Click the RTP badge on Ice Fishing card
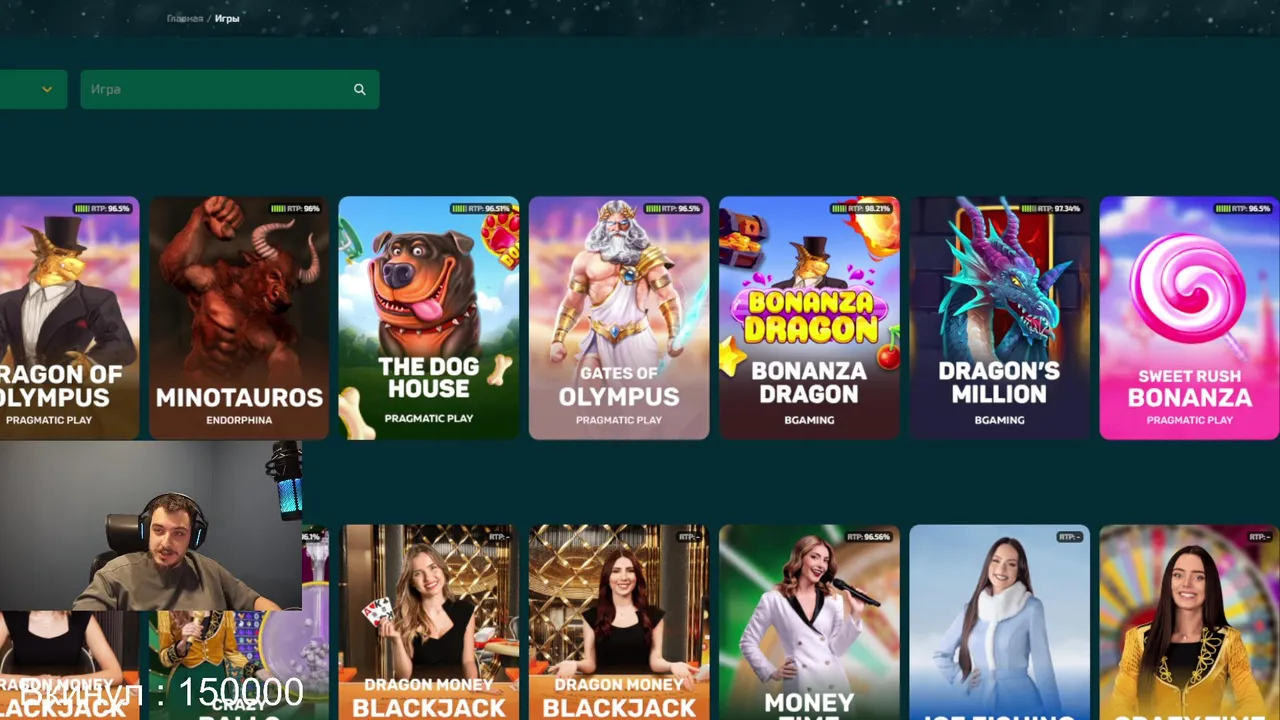The image size is (1280, 720). pos(1069,537)
